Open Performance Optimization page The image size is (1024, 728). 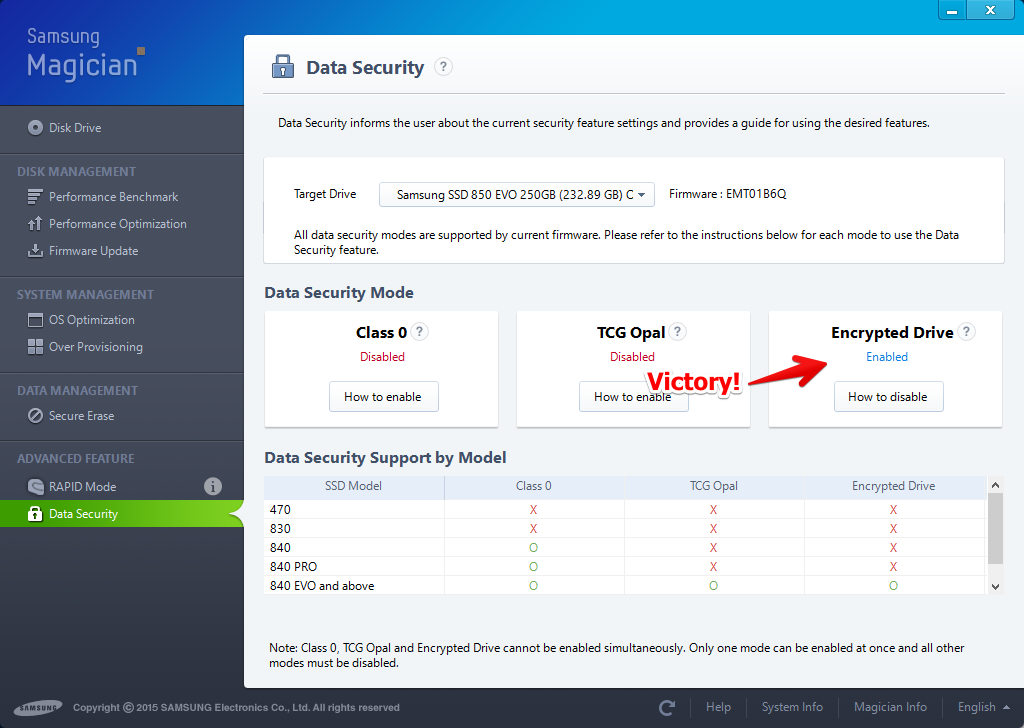click(118, 224)
